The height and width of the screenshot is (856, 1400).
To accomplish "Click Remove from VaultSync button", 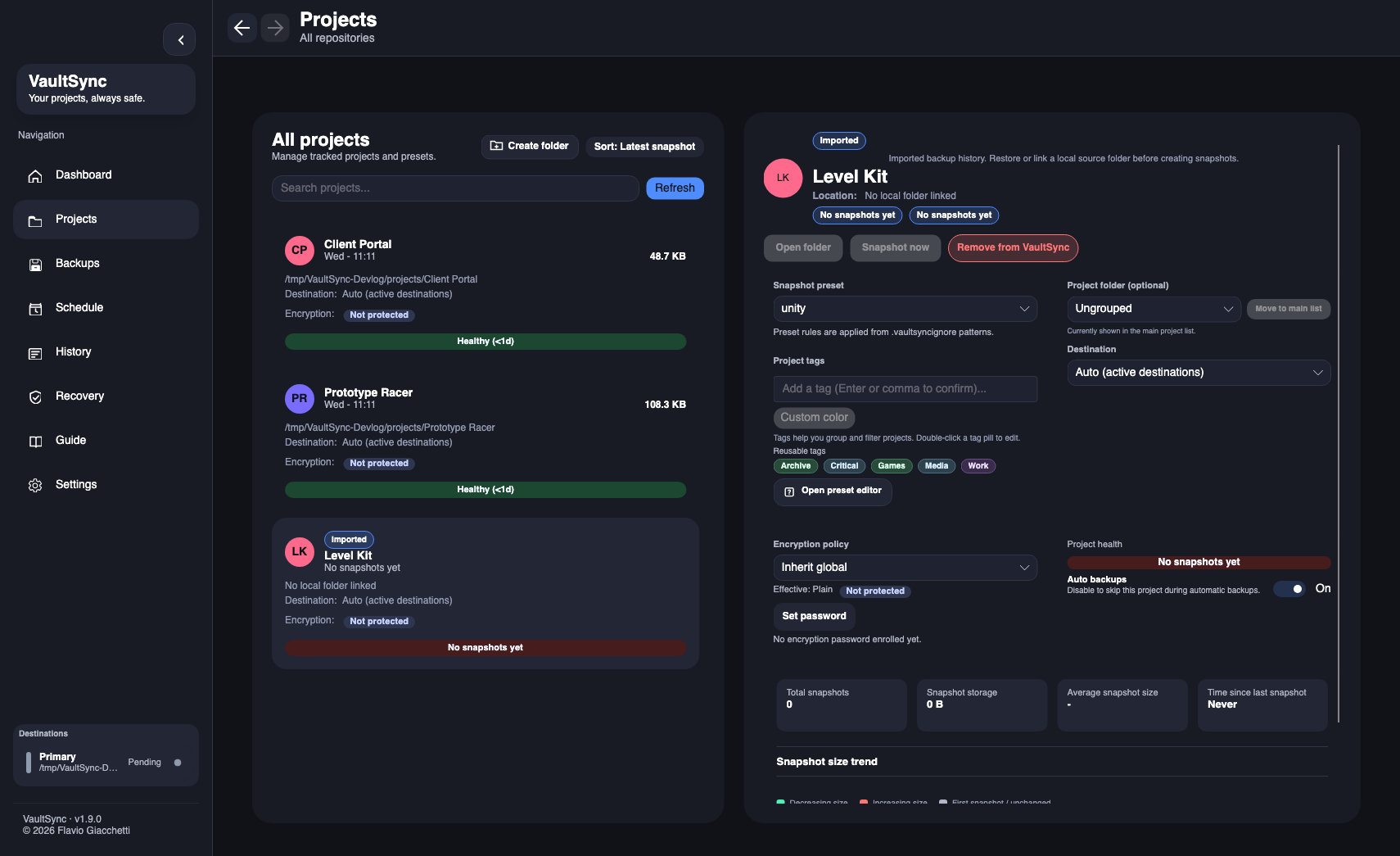I will (1013, 248).
